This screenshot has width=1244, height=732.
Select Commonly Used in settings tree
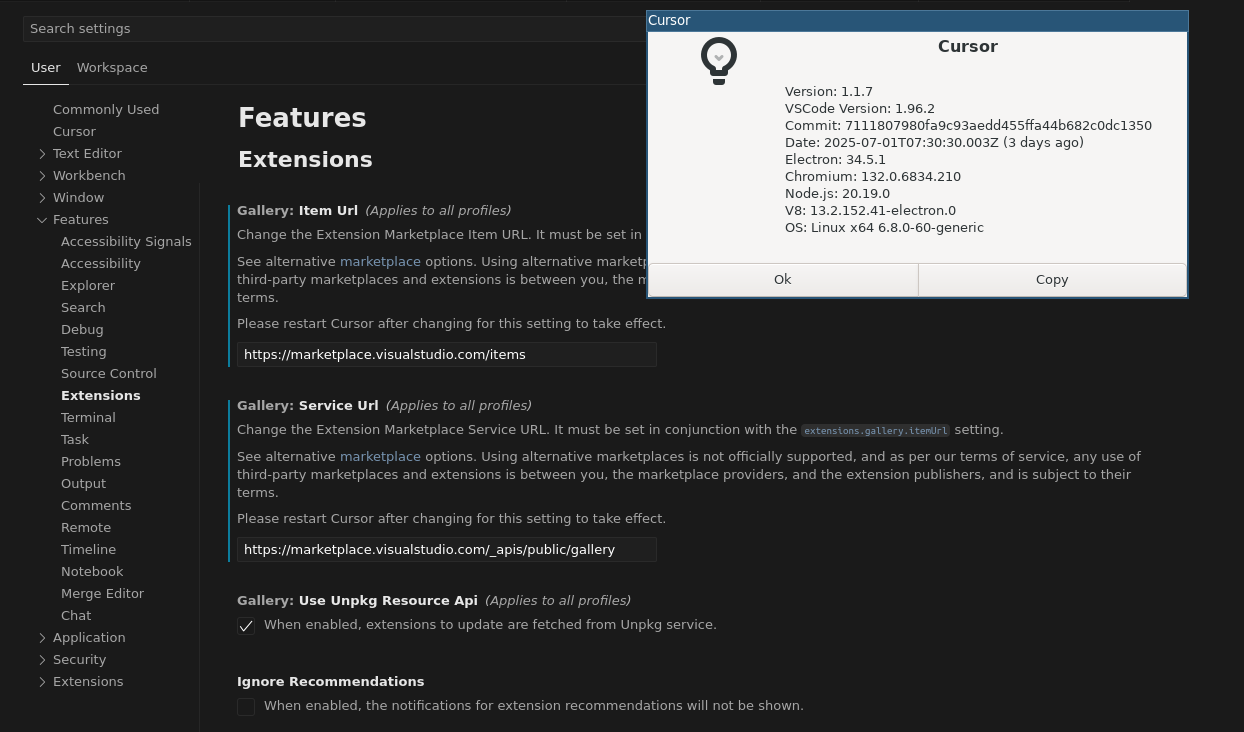[x=106, y=110]
